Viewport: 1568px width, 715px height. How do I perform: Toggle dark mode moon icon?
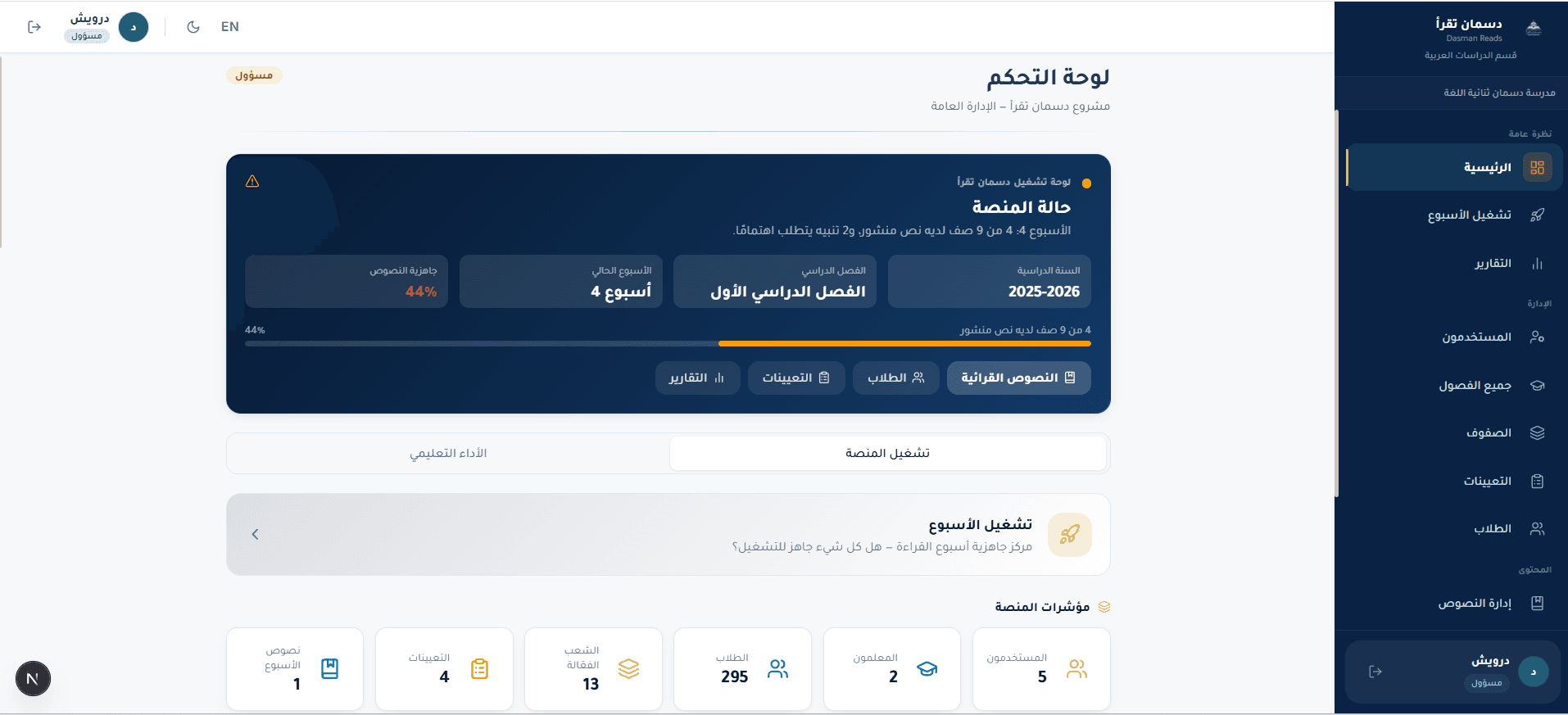193,27
